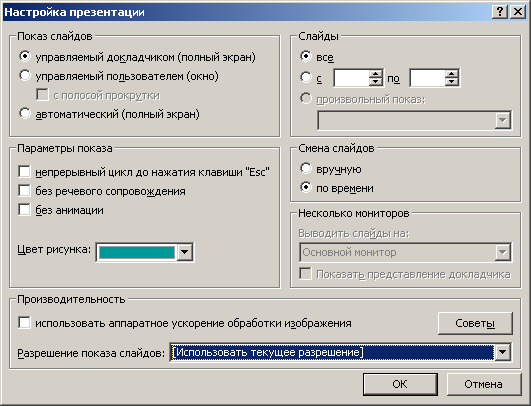The height and width of the screenshot is (406, 531).
Task: Choose "вручную" for slide advance
Action: [x=305, y=168]
